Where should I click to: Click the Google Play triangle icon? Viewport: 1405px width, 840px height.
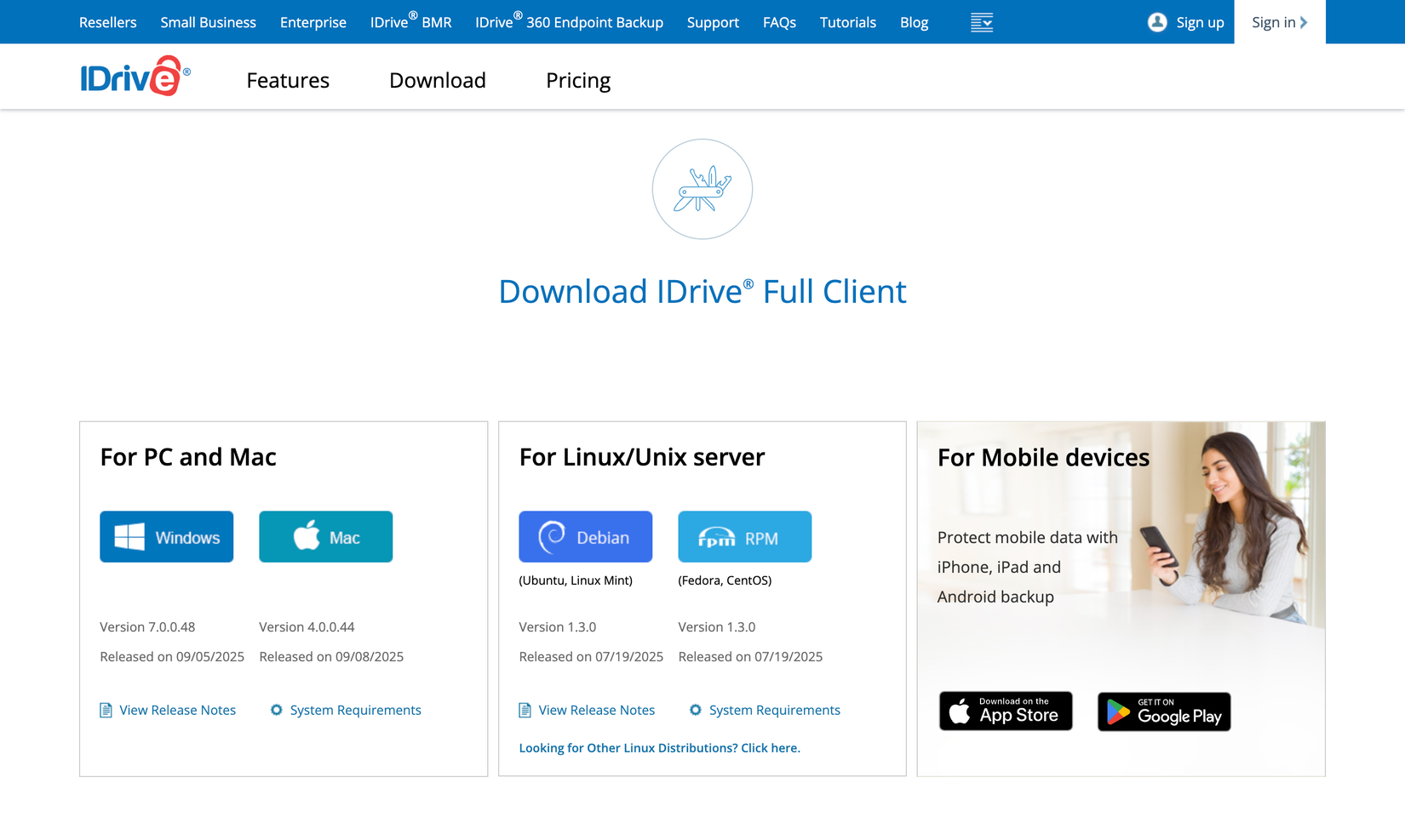click(x=1118, y=712)
